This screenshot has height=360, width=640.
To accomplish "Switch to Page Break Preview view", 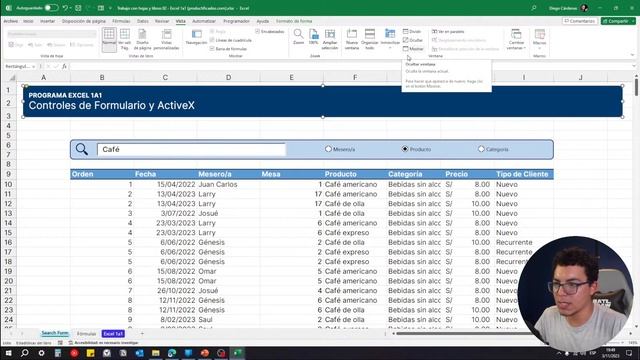I will (125, 39).
